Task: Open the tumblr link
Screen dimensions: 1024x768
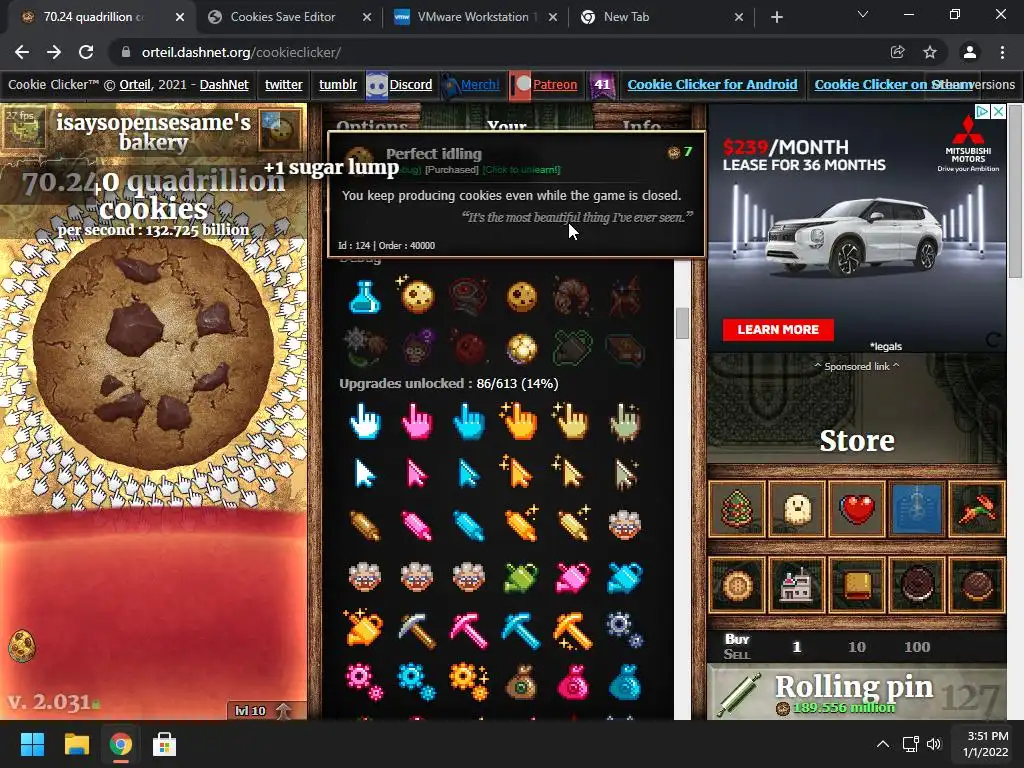Action: [x=338, y=84]
